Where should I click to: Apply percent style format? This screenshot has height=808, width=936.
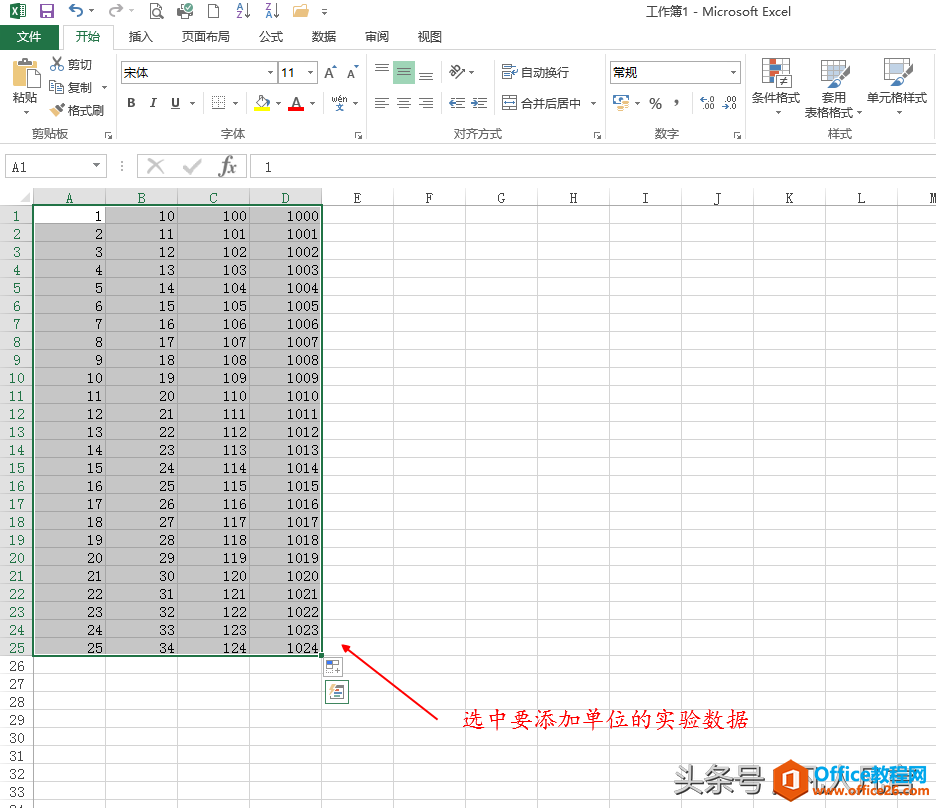coord(655,103)
